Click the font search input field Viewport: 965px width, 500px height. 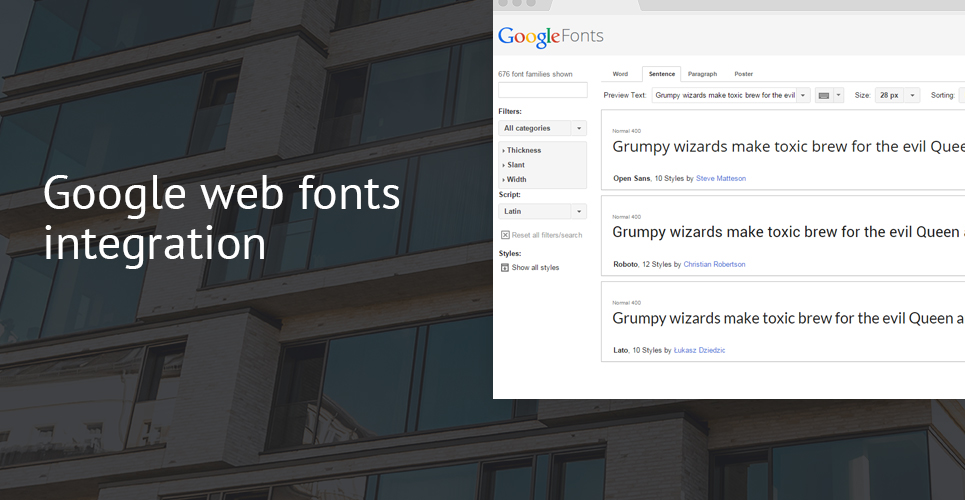point(542,90)
